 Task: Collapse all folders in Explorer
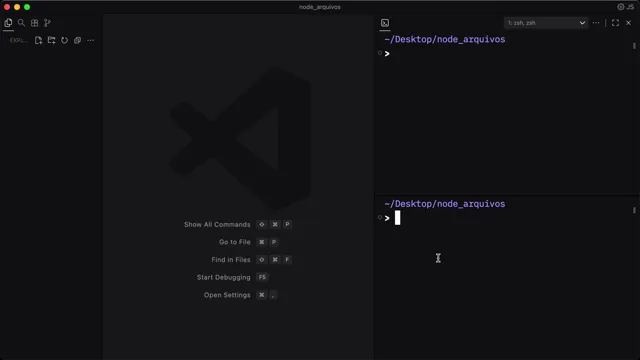coord(78,40)
